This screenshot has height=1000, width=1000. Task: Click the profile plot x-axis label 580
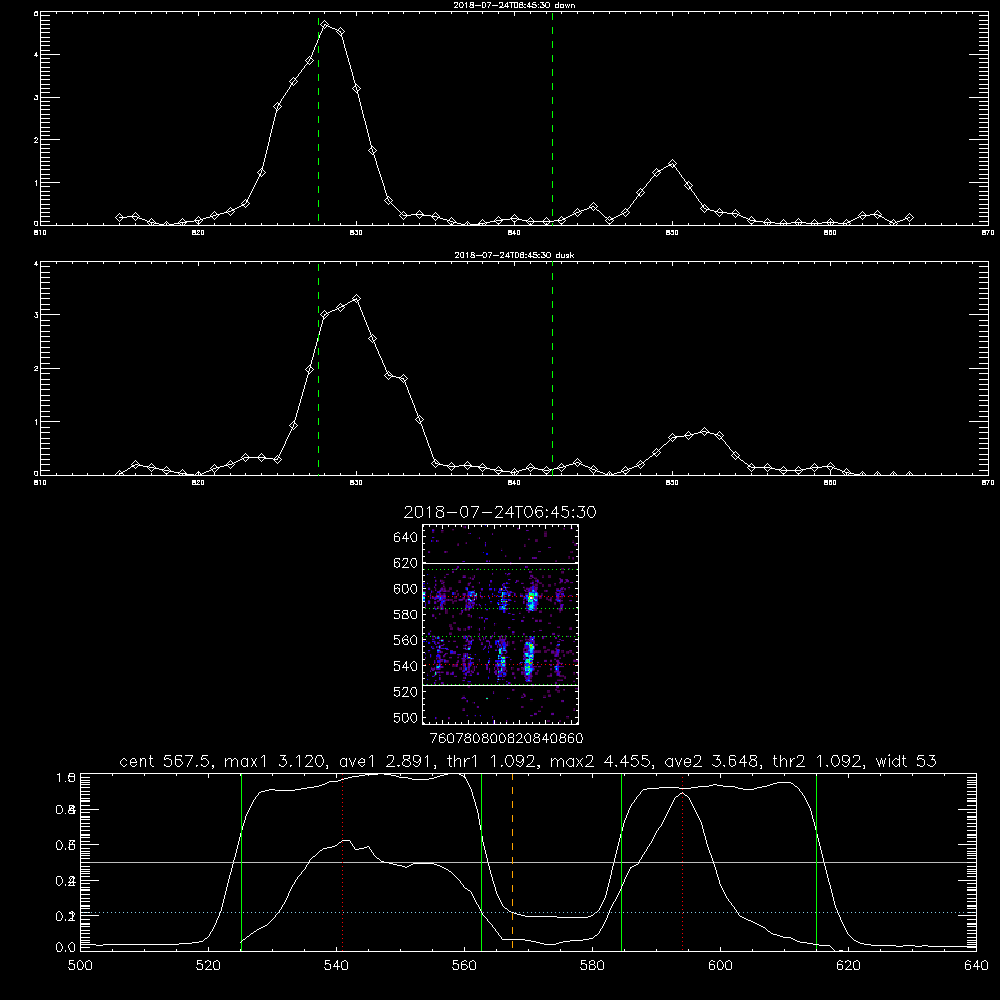592,966
